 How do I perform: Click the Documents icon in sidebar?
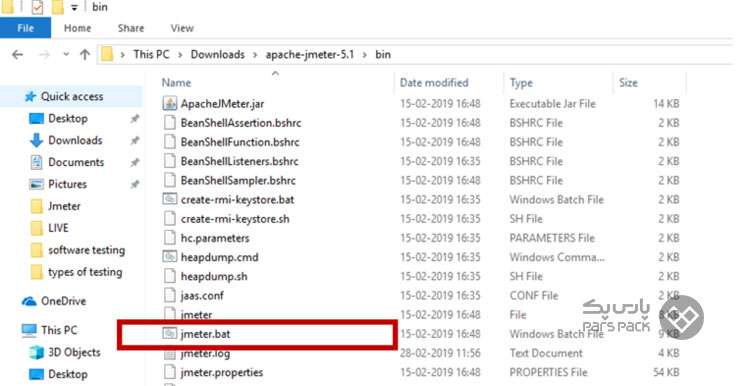click(x=36, y=163)
